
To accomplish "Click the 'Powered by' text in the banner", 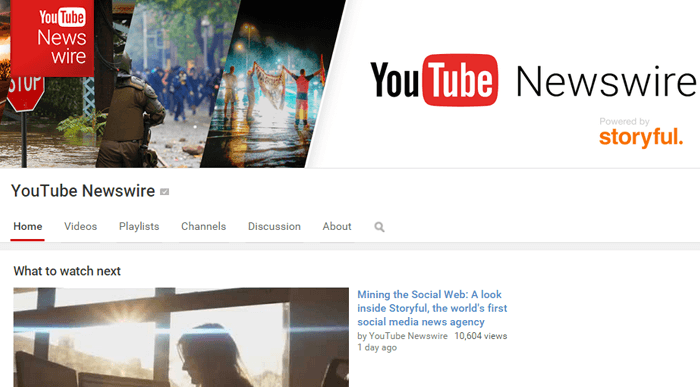I will 624,121.
